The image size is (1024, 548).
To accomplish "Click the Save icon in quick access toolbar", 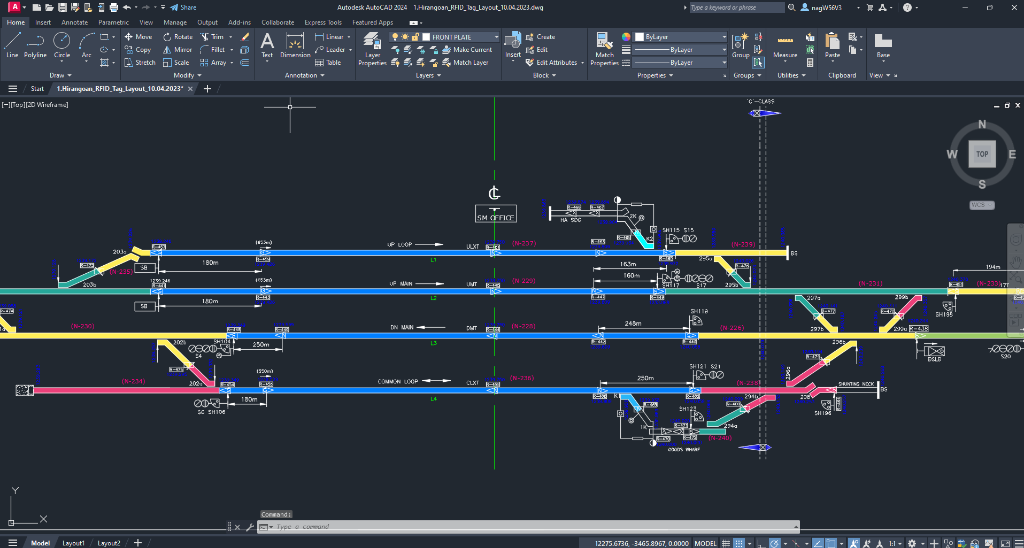I will pyautogui.click(x=62, y=7).
